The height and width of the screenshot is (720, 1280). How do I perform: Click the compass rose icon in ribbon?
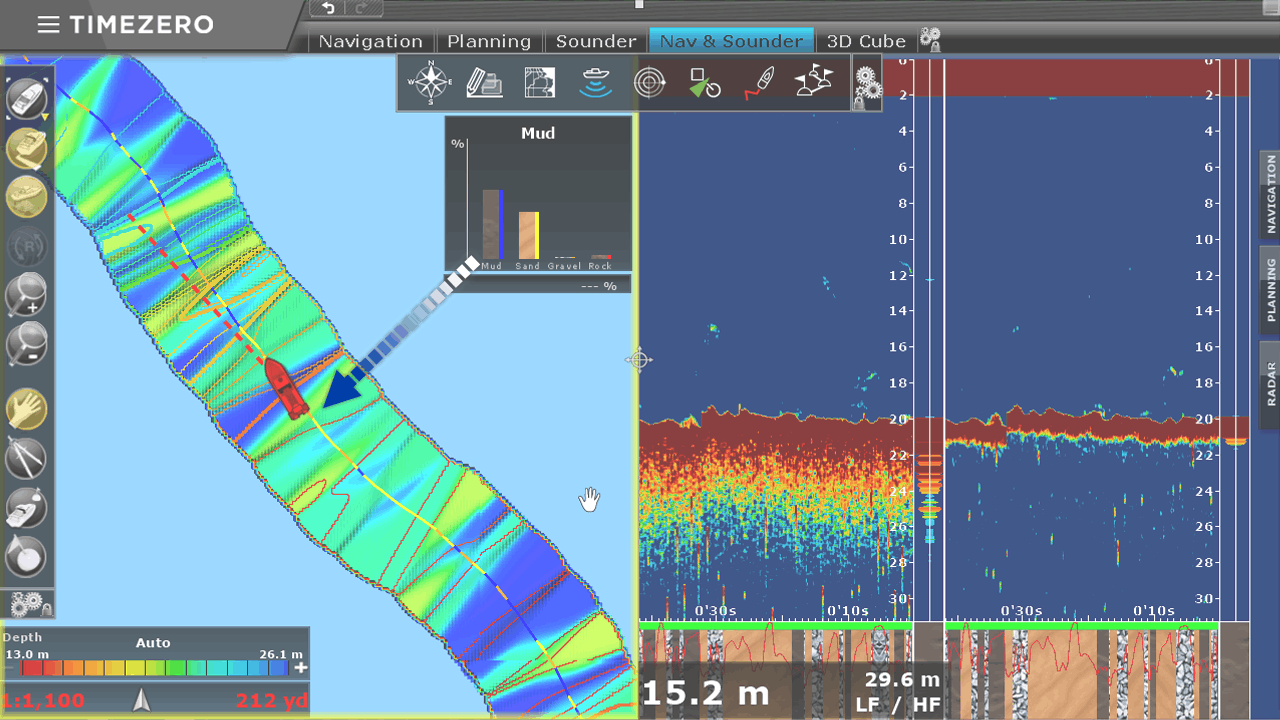click(x=432, y=83)
